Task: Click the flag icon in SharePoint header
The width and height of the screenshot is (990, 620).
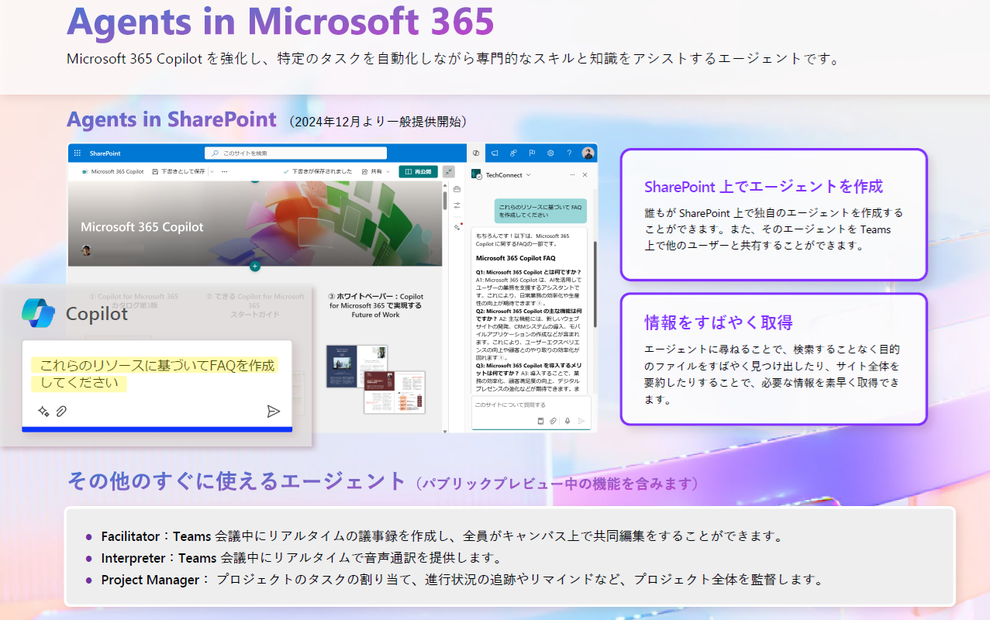Action: [532, 153]
